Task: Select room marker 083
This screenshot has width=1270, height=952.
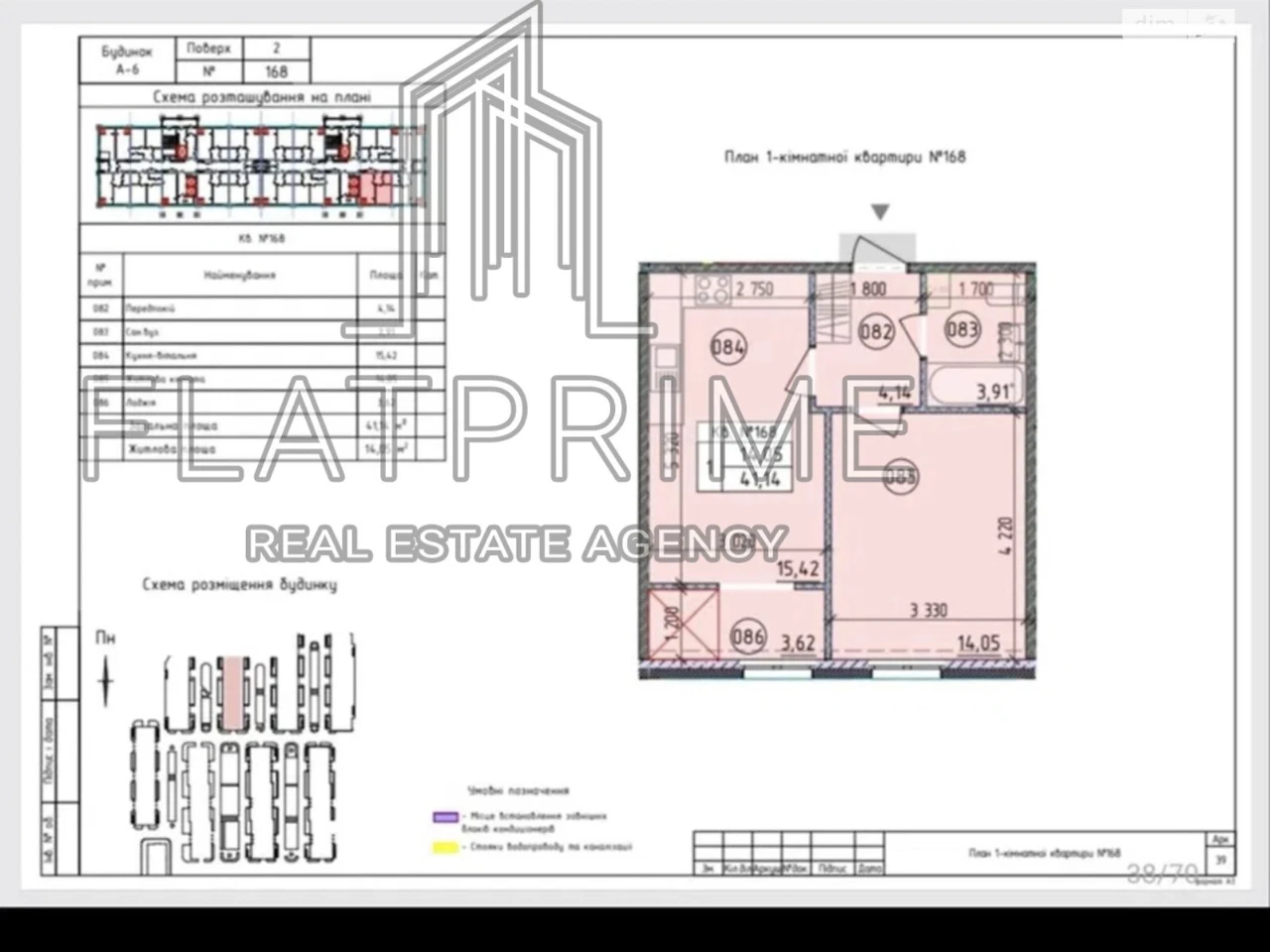Action: tap(961, 329)
